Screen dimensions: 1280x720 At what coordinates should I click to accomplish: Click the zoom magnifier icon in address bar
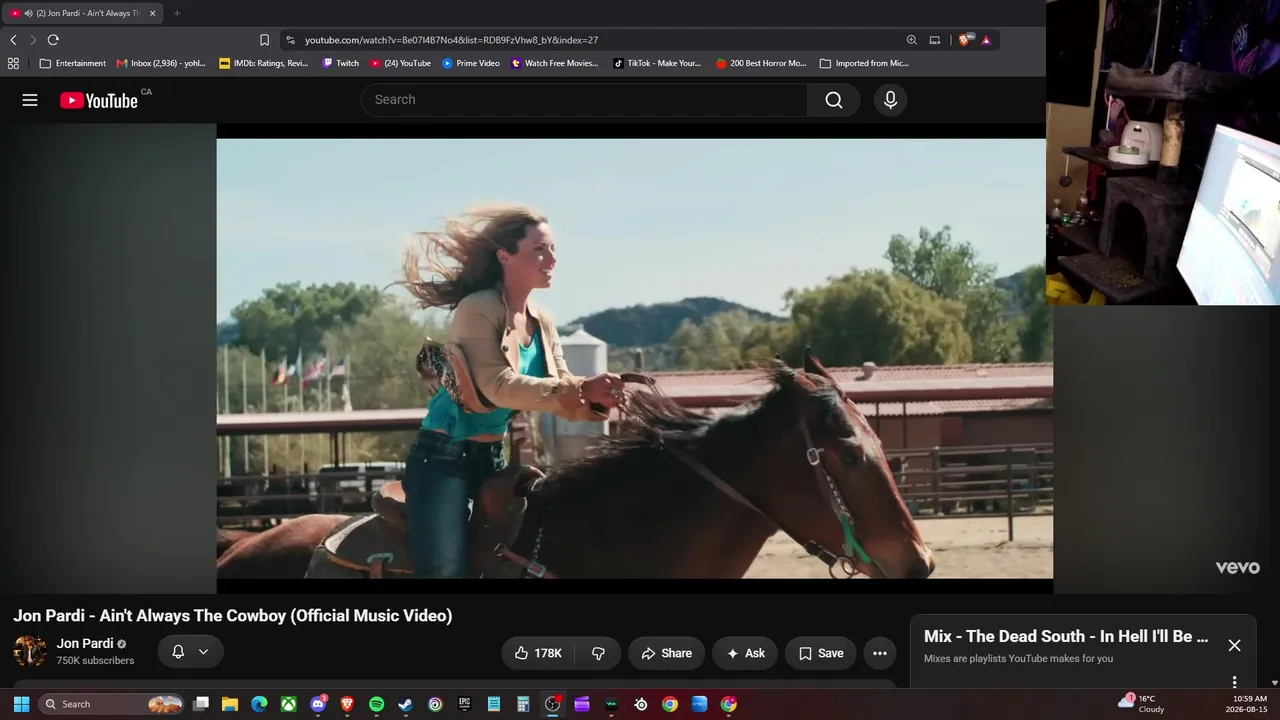pos(911,40)
